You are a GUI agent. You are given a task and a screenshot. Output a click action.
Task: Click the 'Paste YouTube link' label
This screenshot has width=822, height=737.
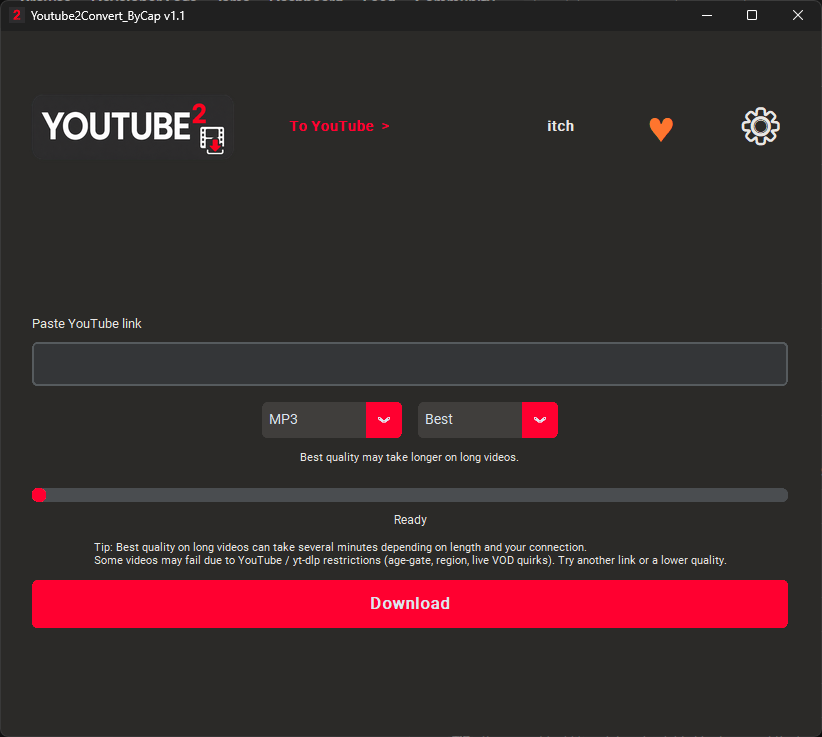tap(86, 324)
